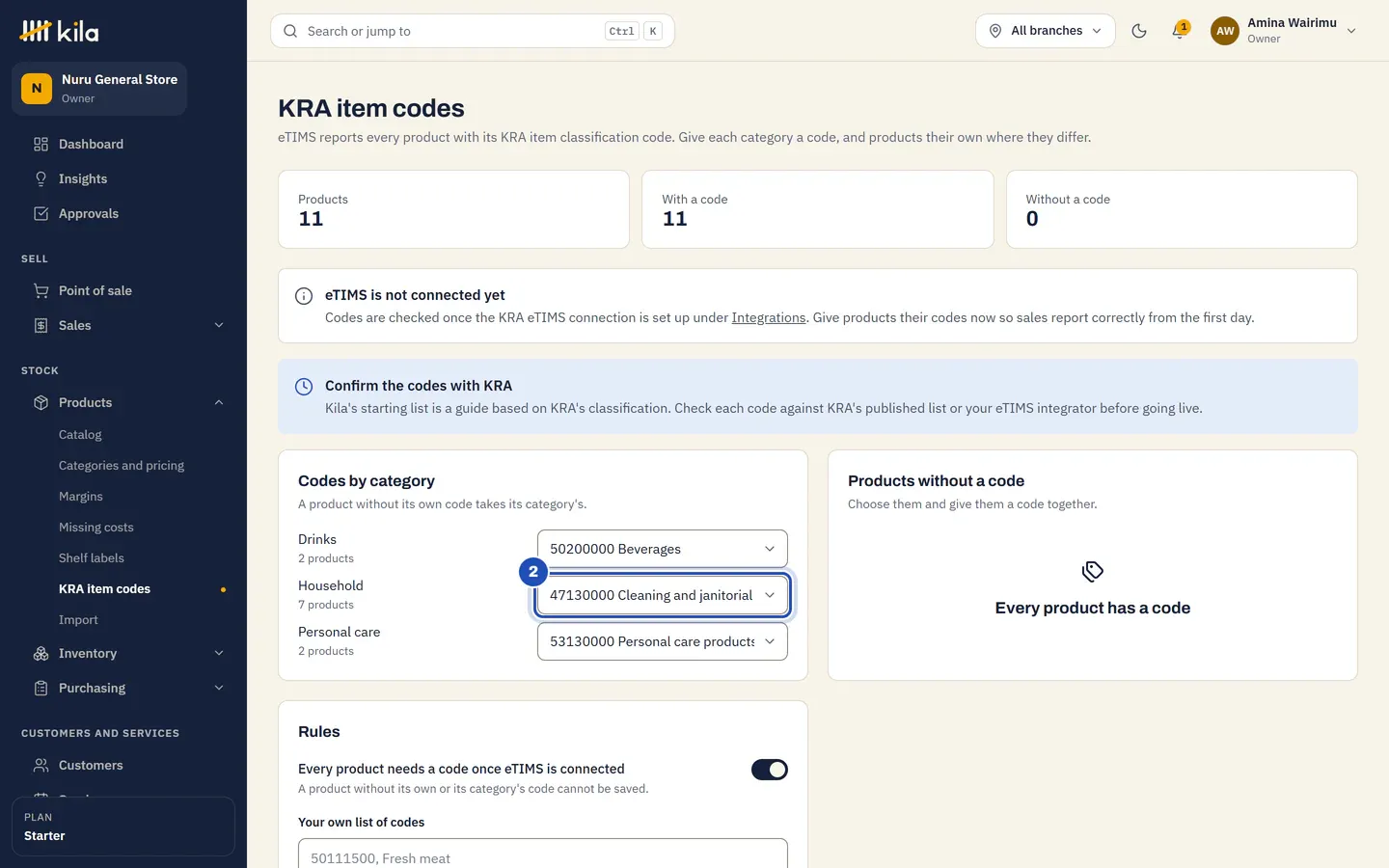Go to Catalog submenu item
The height and width of the screenshot is (868, 1389).
pyautogui.click(x=80, y=435)
